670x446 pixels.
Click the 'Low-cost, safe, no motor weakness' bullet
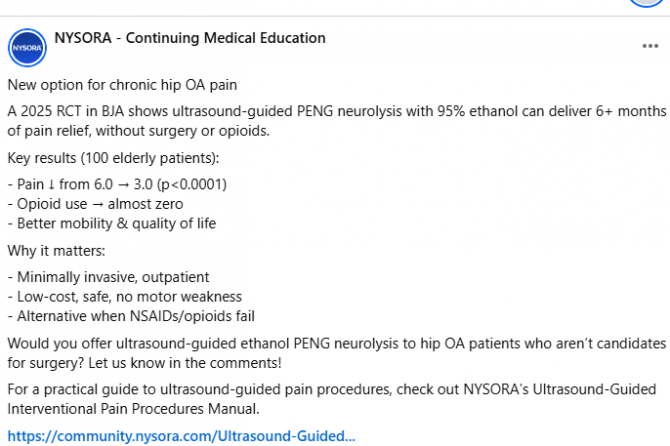click(x=125, y=296)
